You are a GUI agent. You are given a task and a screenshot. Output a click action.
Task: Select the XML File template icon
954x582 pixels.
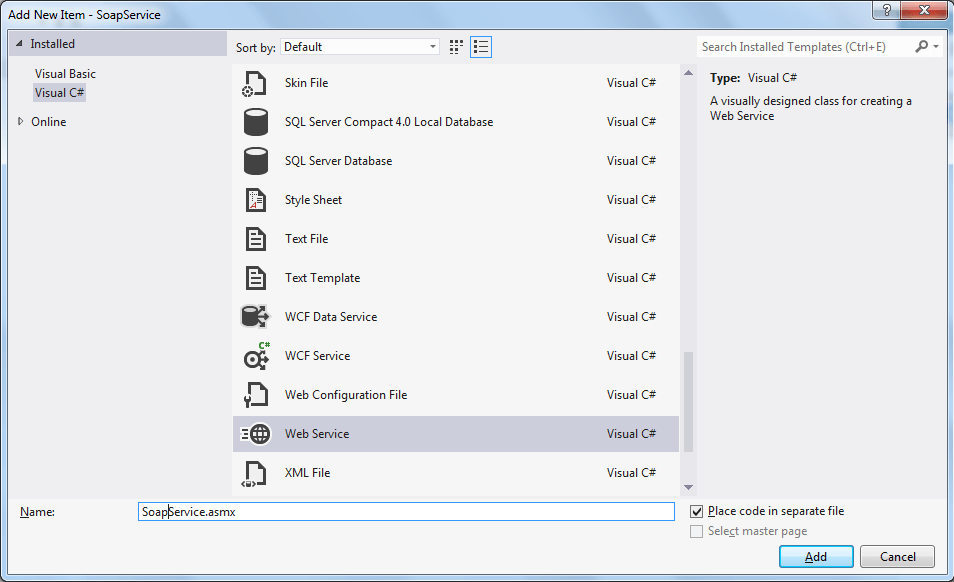[x=256, y=473]
